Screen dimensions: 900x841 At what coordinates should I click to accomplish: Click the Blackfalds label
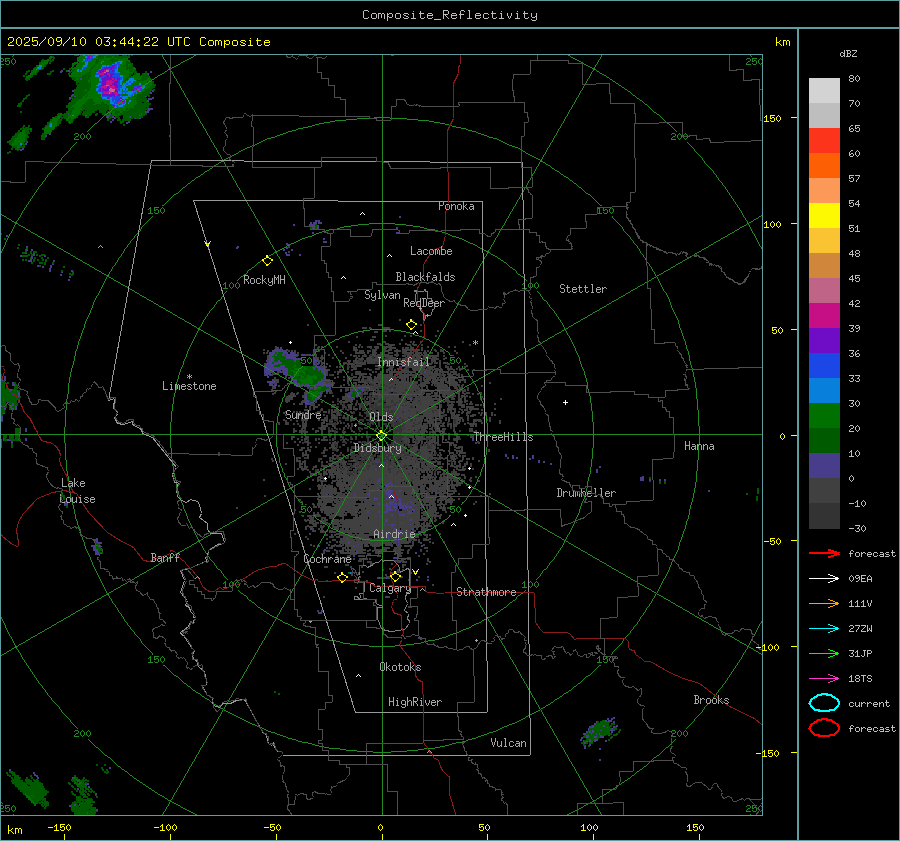(425, 277)
